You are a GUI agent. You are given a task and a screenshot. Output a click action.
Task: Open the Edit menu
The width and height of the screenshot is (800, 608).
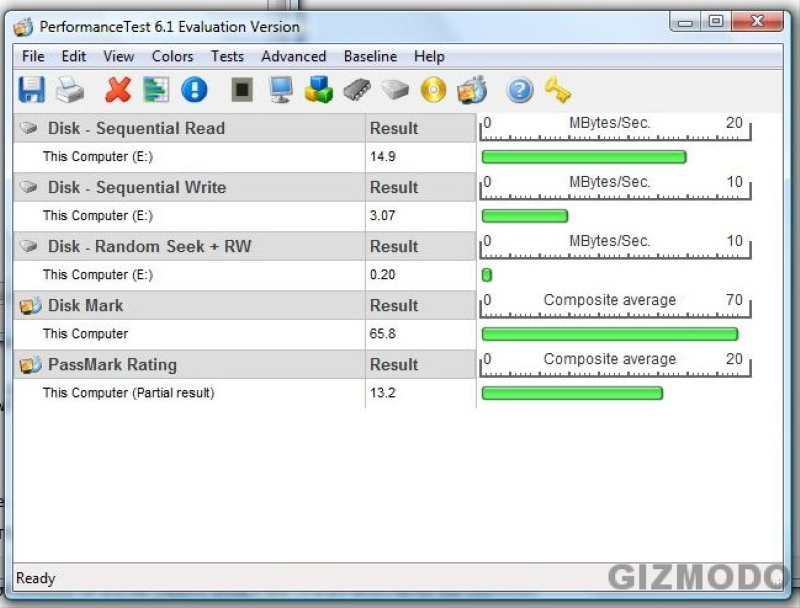(73, 56)
